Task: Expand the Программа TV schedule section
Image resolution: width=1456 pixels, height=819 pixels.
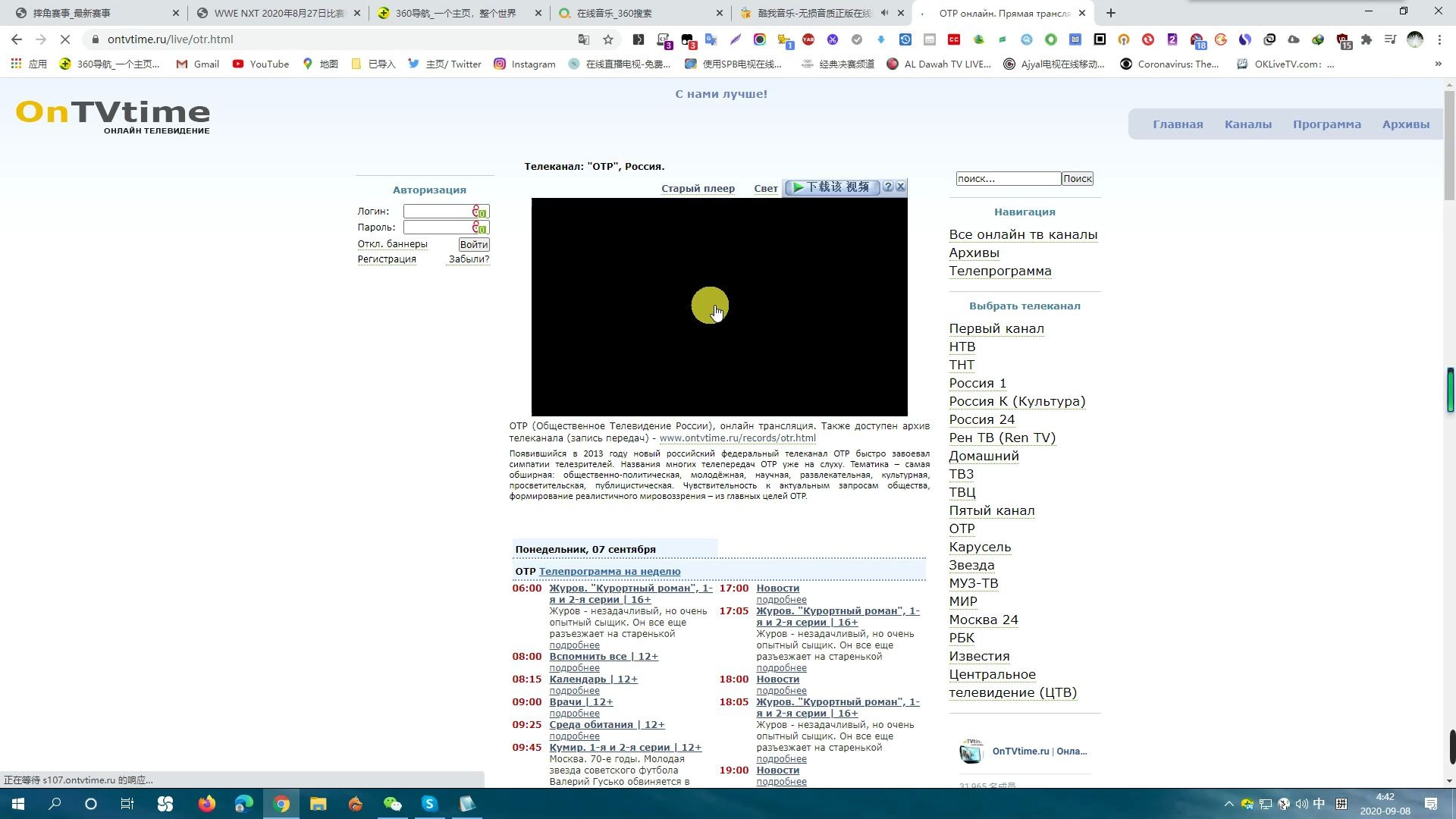Action: [x=1328, y=123]
